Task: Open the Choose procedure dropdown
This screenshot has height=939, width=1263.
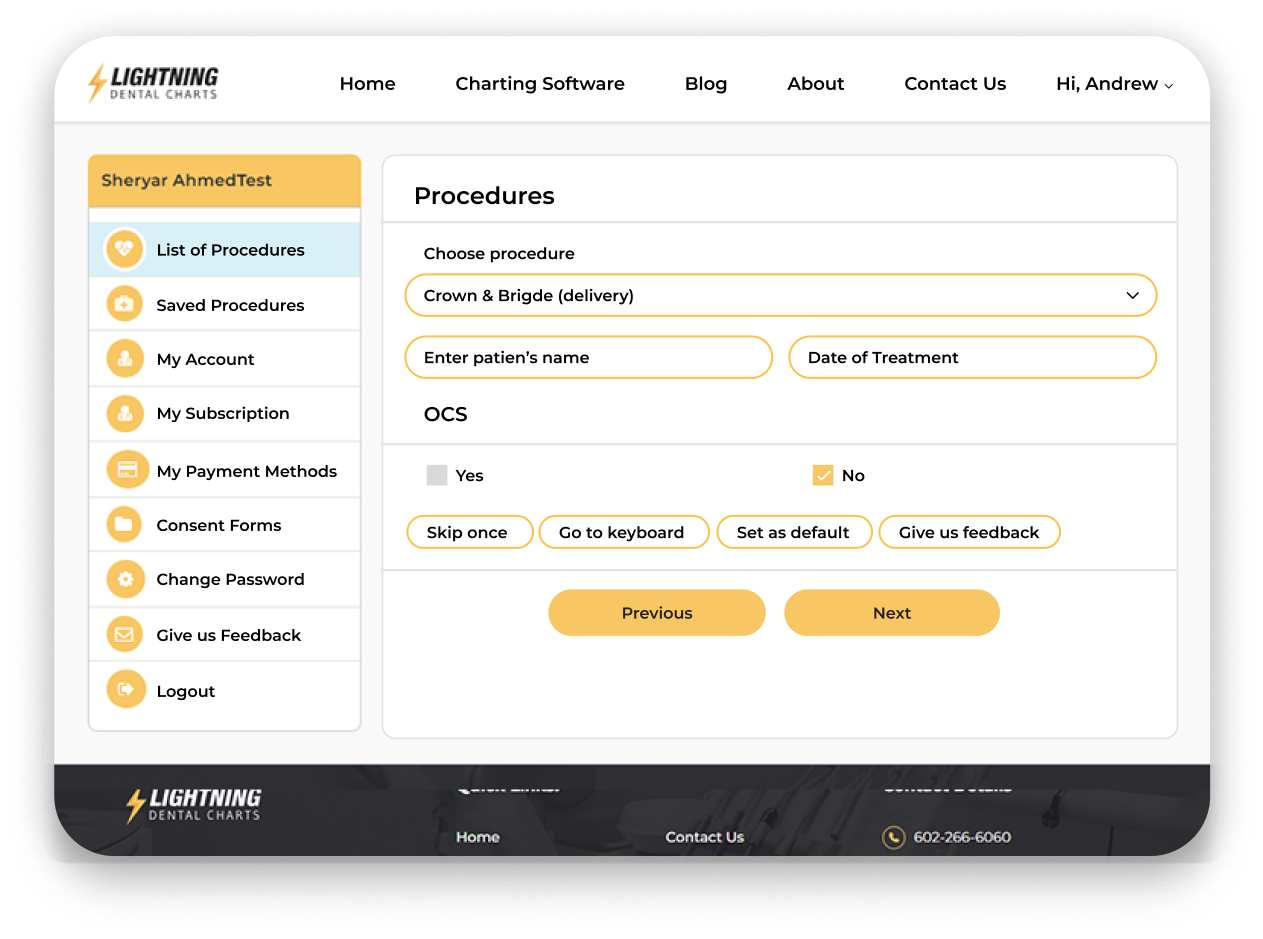Action: (x=780, y=296)
